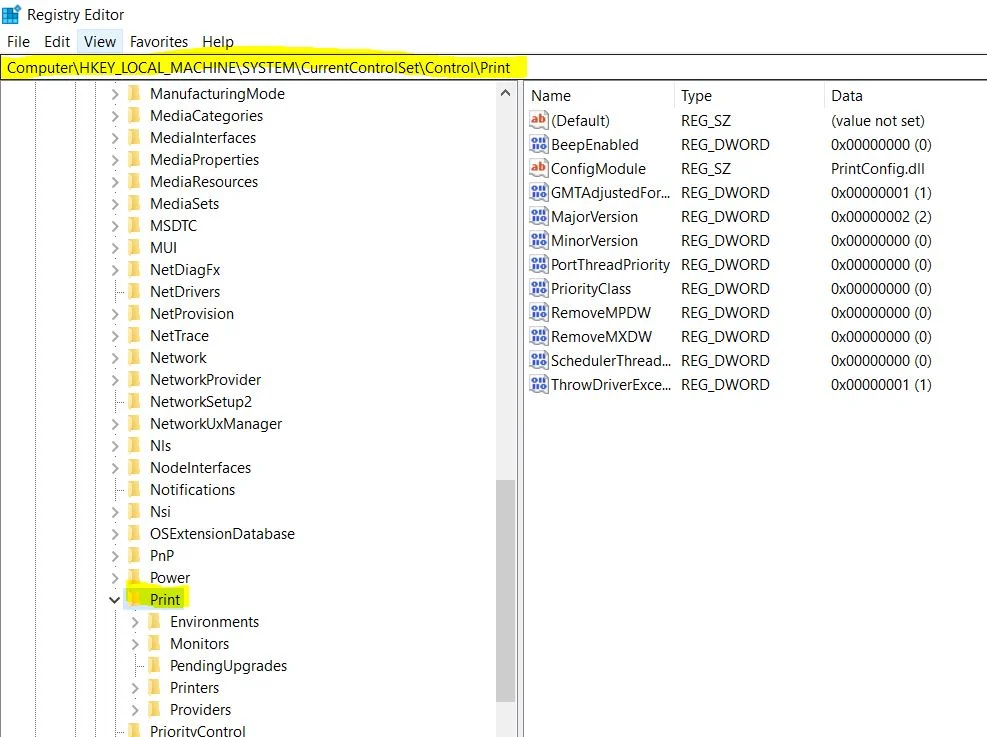Click the ConfigModule string value icon
The height and width of the screenshot is (737, 987).
pyautogui.click(x=539, y=169)
